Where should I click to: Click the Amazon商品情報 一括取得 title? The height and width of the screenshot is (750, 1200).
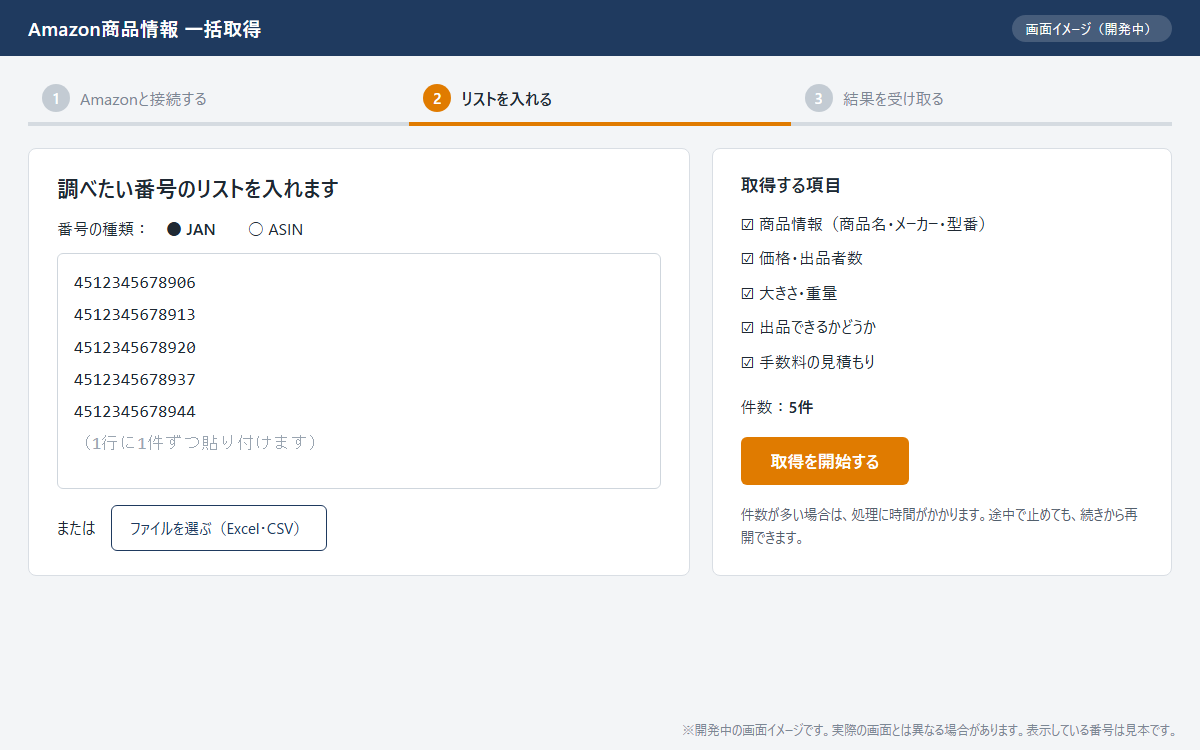(x=145, y=29)
